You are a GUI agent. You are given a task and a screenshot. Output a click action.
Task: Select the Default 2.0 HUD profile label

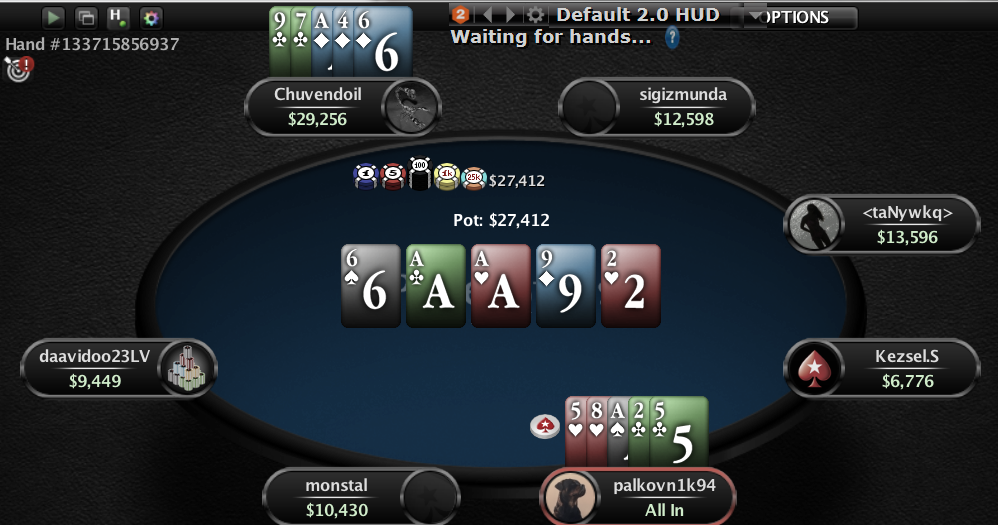638,15
